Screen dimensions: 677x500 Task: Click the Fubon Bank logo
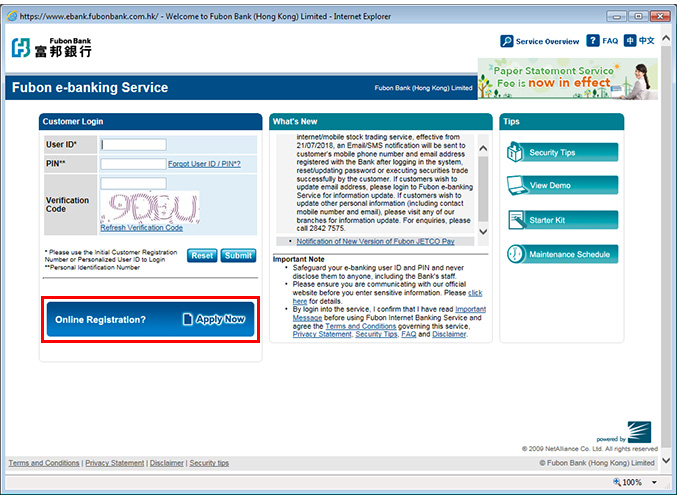point(51,47)
